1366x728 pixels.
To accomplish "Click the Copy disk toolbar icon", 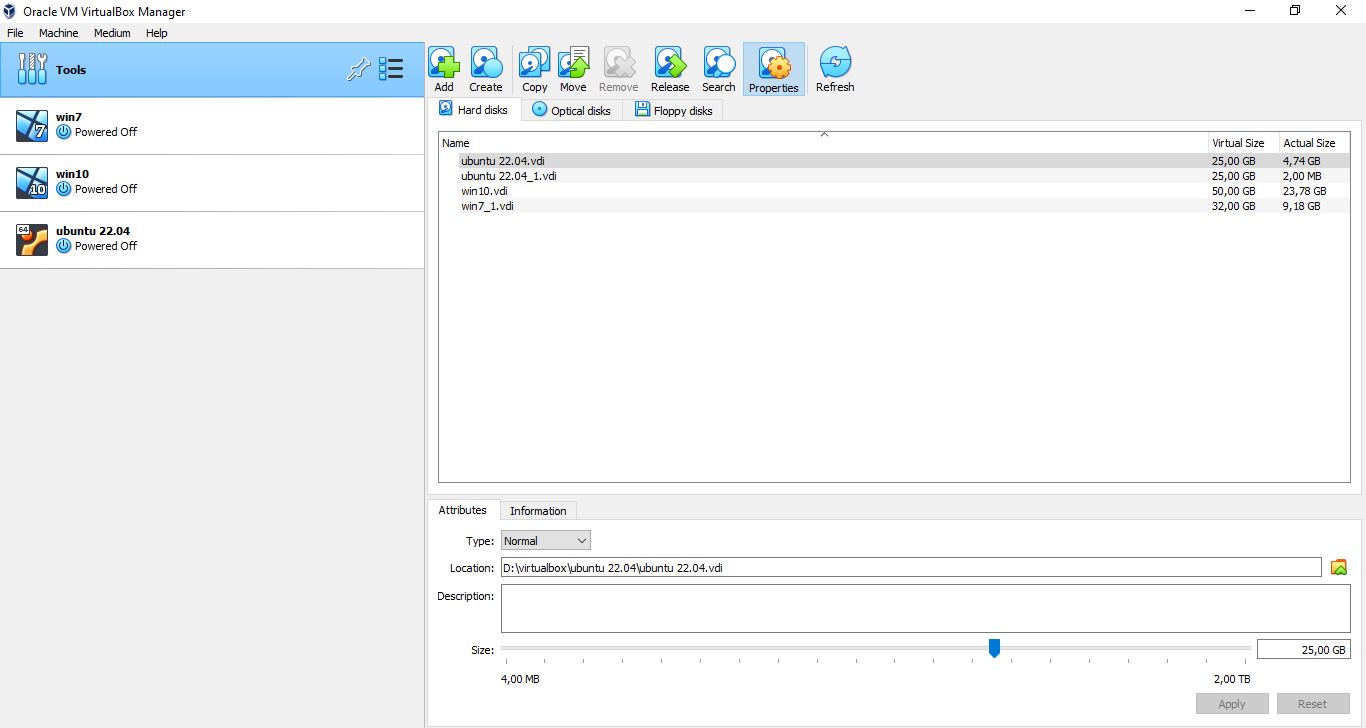I will click(535, 69).
